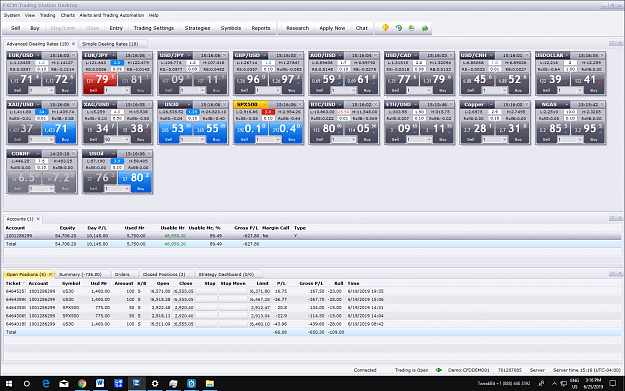Close the Open Positions tab
The image size is (625, 391).
click(x=50, y=274)
